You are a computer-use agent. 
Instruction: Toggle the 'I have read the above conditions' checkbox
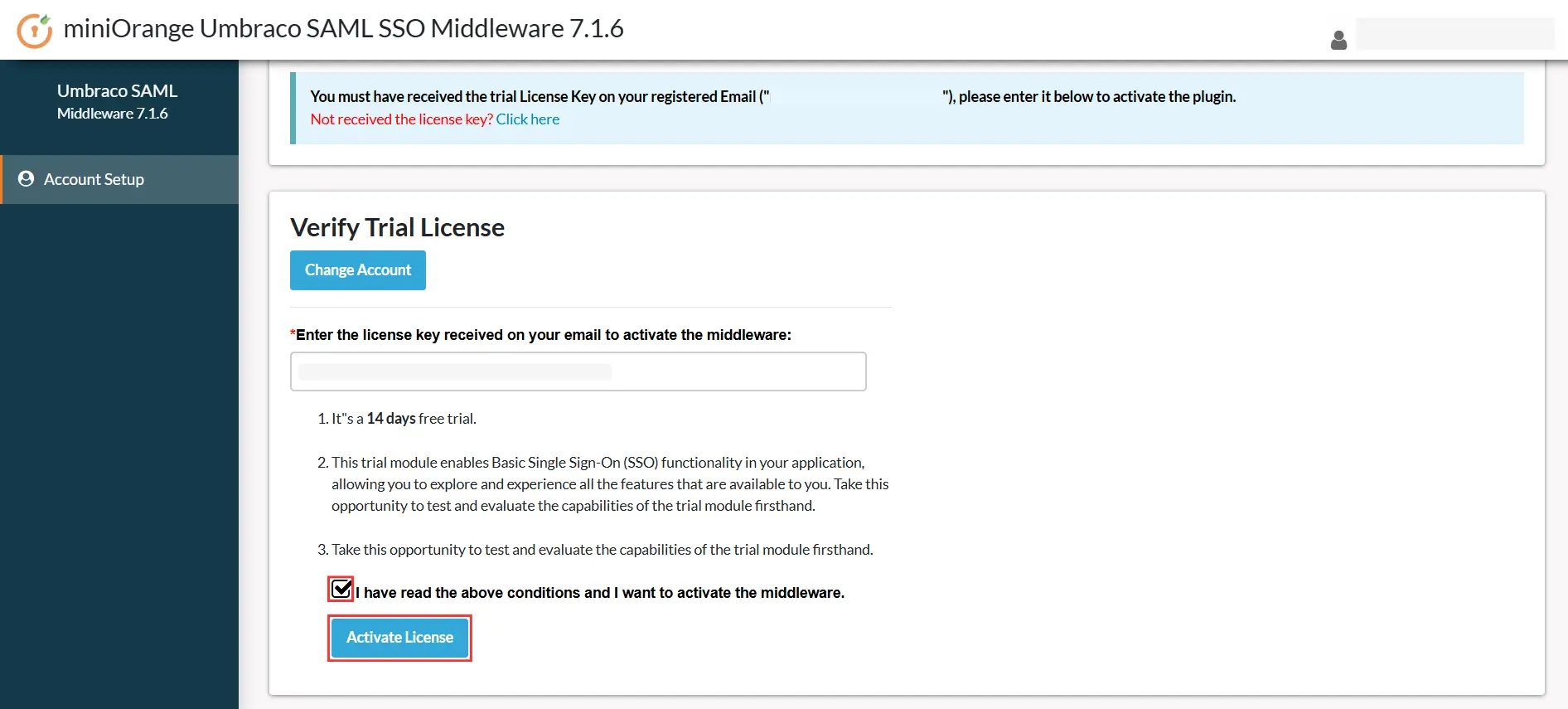341,589
